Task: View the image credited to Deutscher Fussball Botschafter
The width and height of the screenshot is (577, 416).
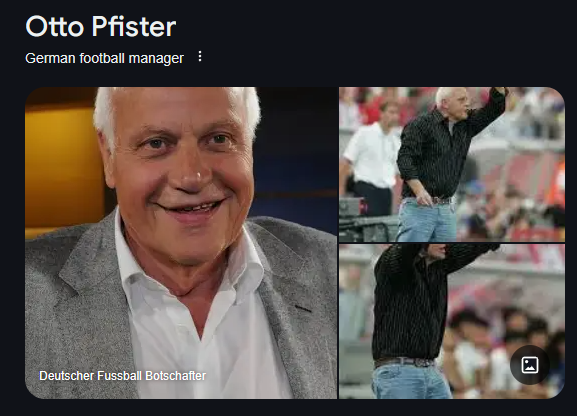Action: point(181,243)
